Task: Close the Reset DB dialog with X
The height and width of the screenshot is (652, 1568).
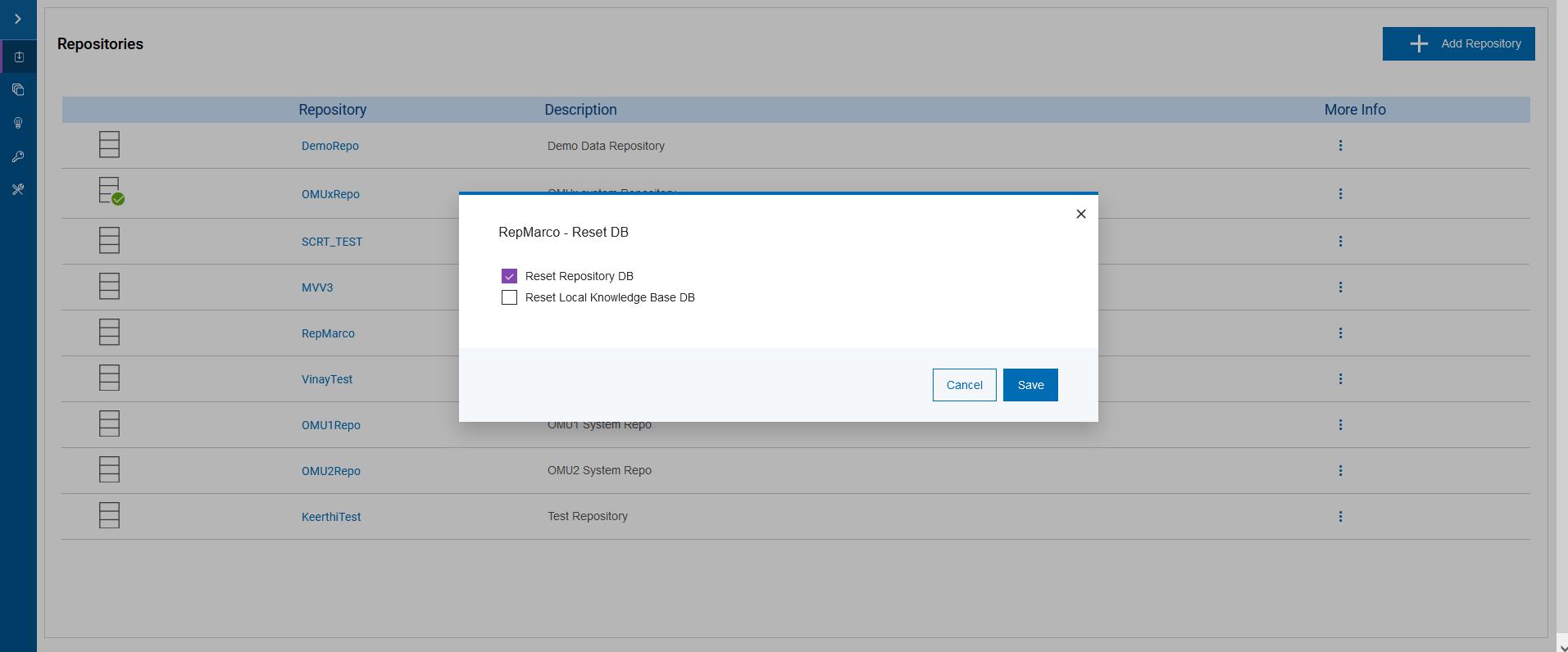Action: click(1080, 214)
